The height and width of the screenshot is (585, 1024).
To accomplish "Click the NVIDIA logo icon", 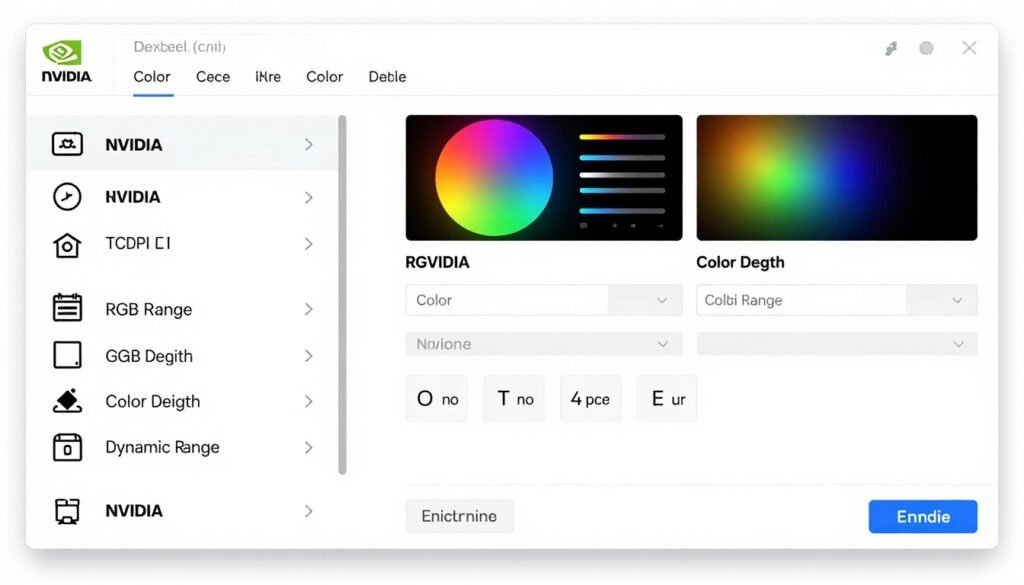I will [x=66, y=47].
